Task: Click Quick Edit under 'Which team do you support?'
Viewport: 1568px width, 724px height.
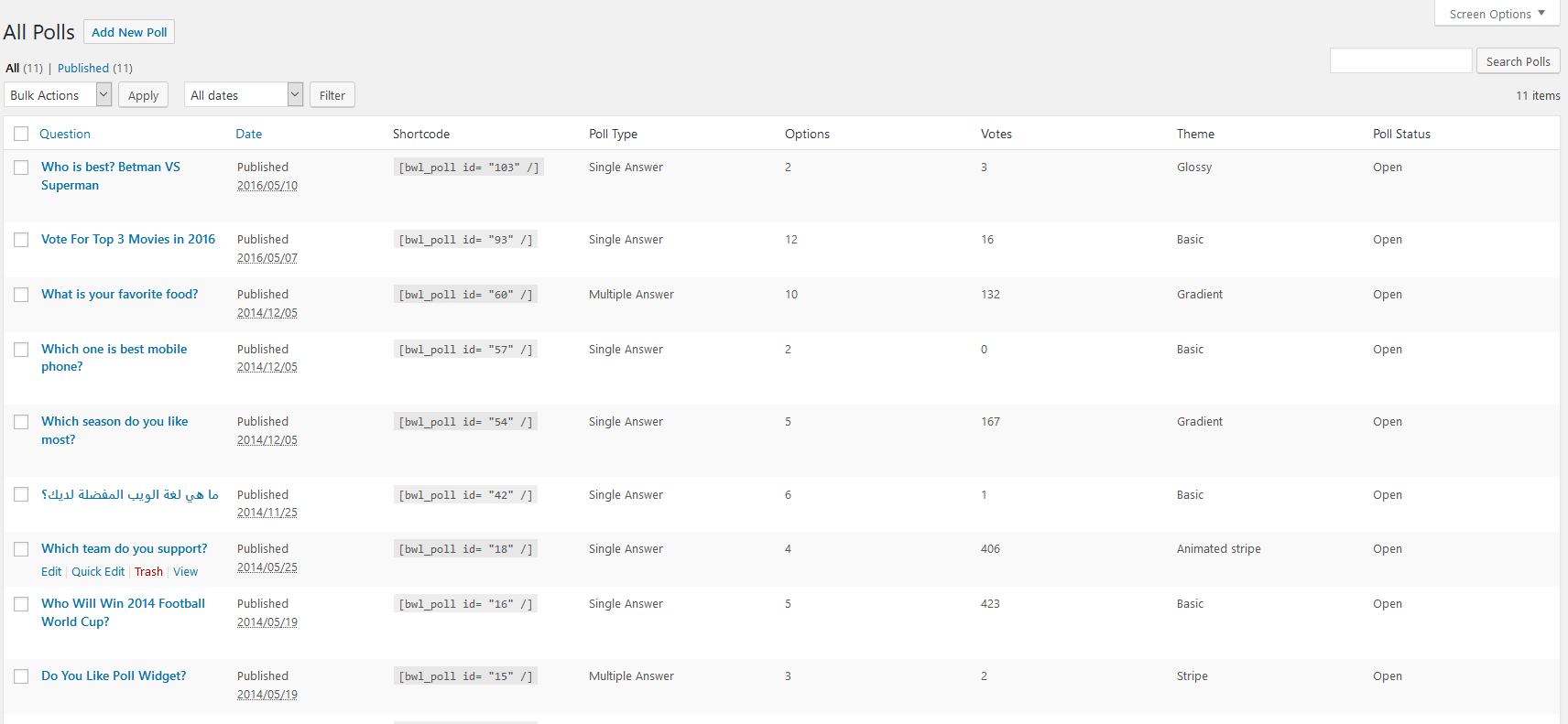Action: [x=98, y=572]
